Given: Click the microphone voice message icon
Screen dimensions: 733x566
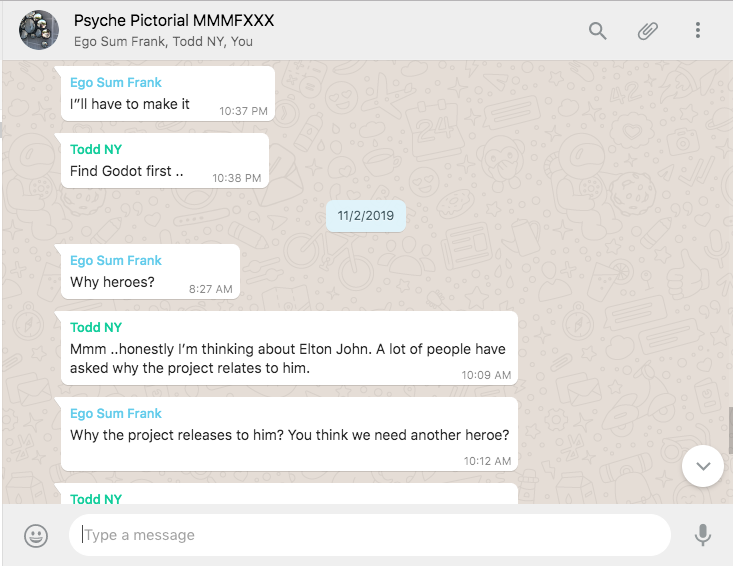Looking at the screenshot, I should click(x=703, y=535).
